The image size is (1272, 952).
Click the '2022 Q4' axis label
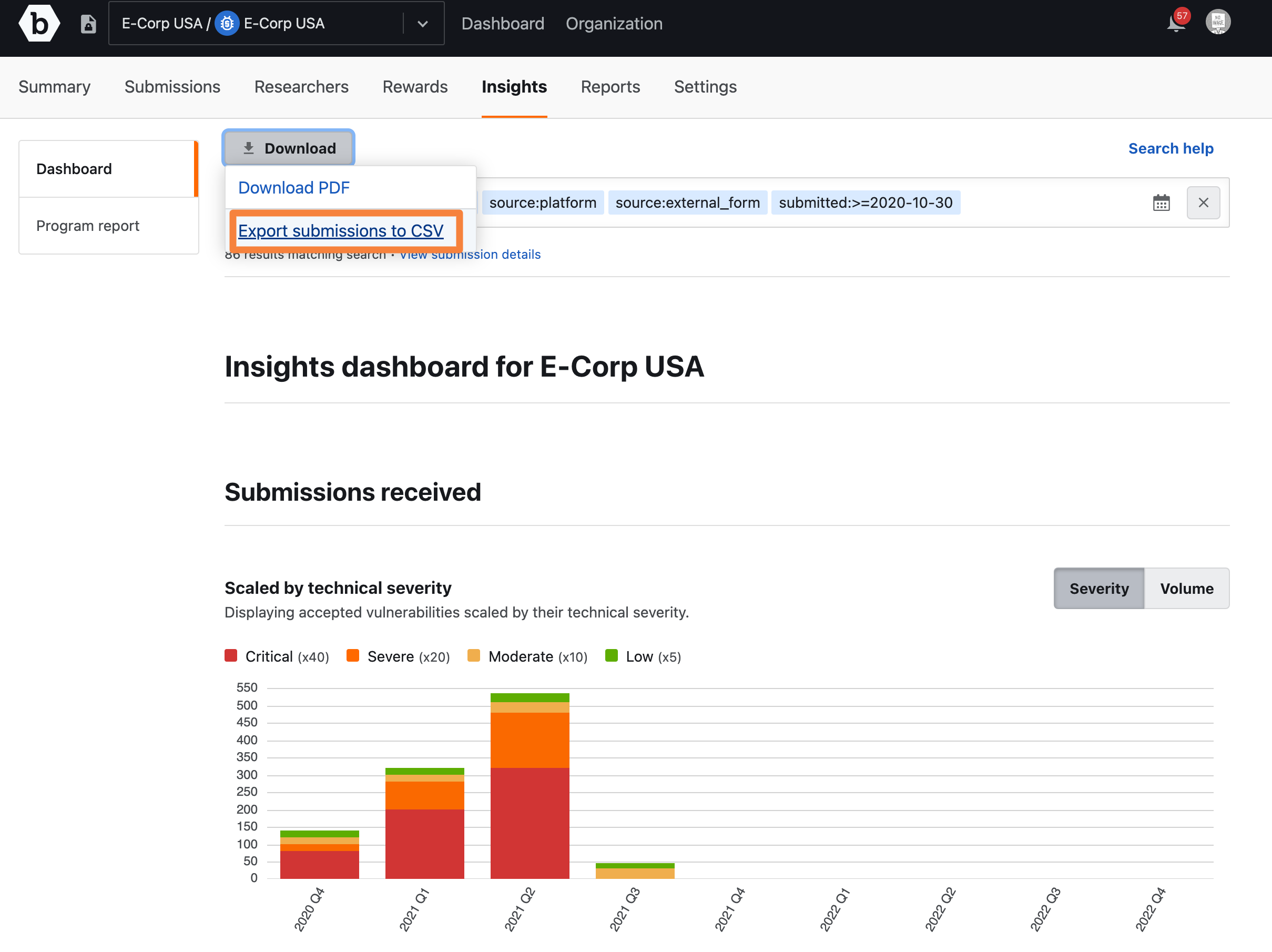tap(1149, 909)
